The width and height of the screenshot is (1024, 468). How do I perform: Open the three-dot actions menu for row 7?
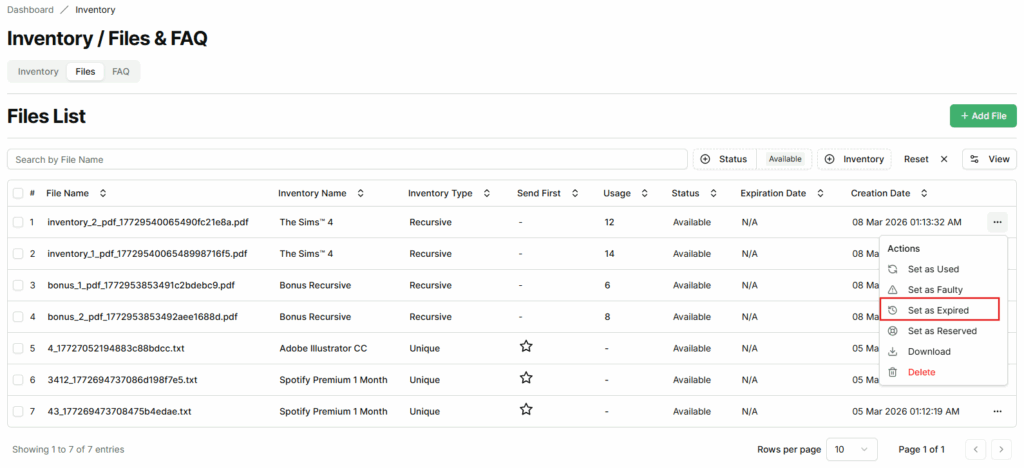point(997,411)
